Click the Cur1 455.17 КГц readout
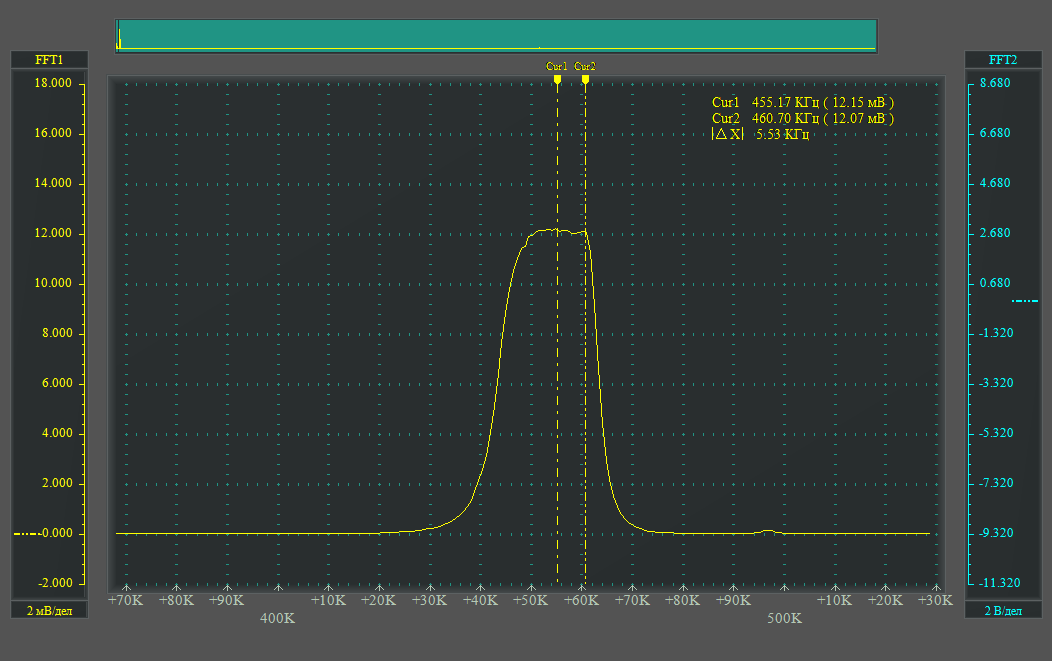The image size is (1052, 661). click(802, 103)
